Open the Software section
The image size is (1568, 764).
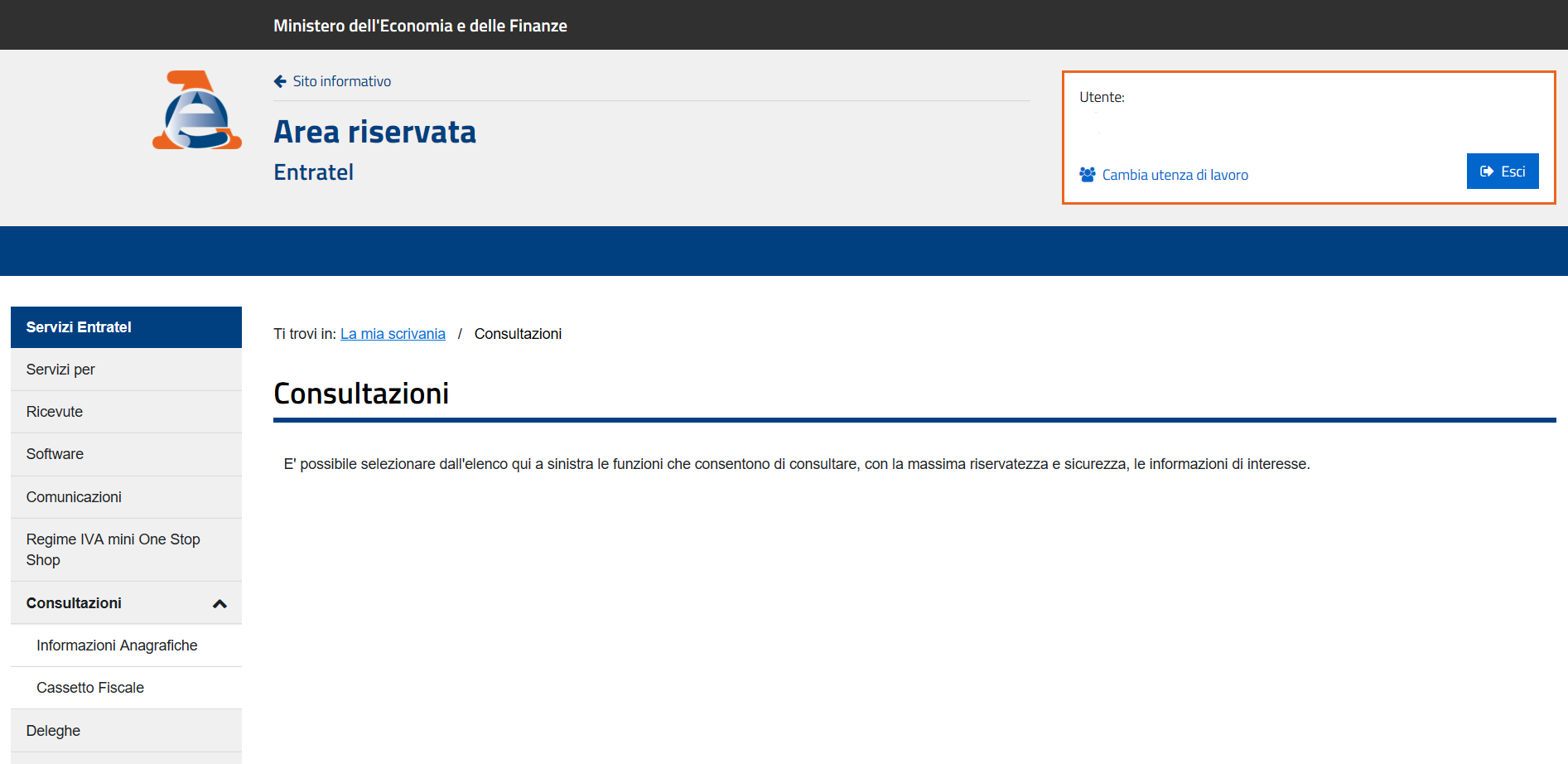click(x=55, y=454)
